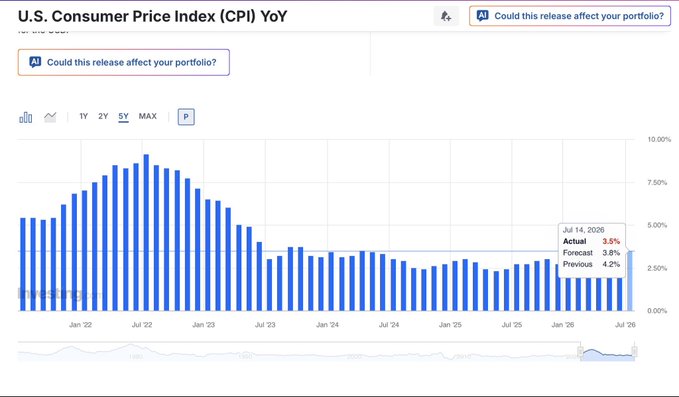Viewport: 679px width, 397px height.
Task: Click the Previous value '4.2%' in tooltip
Action: (x=611, y=264)
